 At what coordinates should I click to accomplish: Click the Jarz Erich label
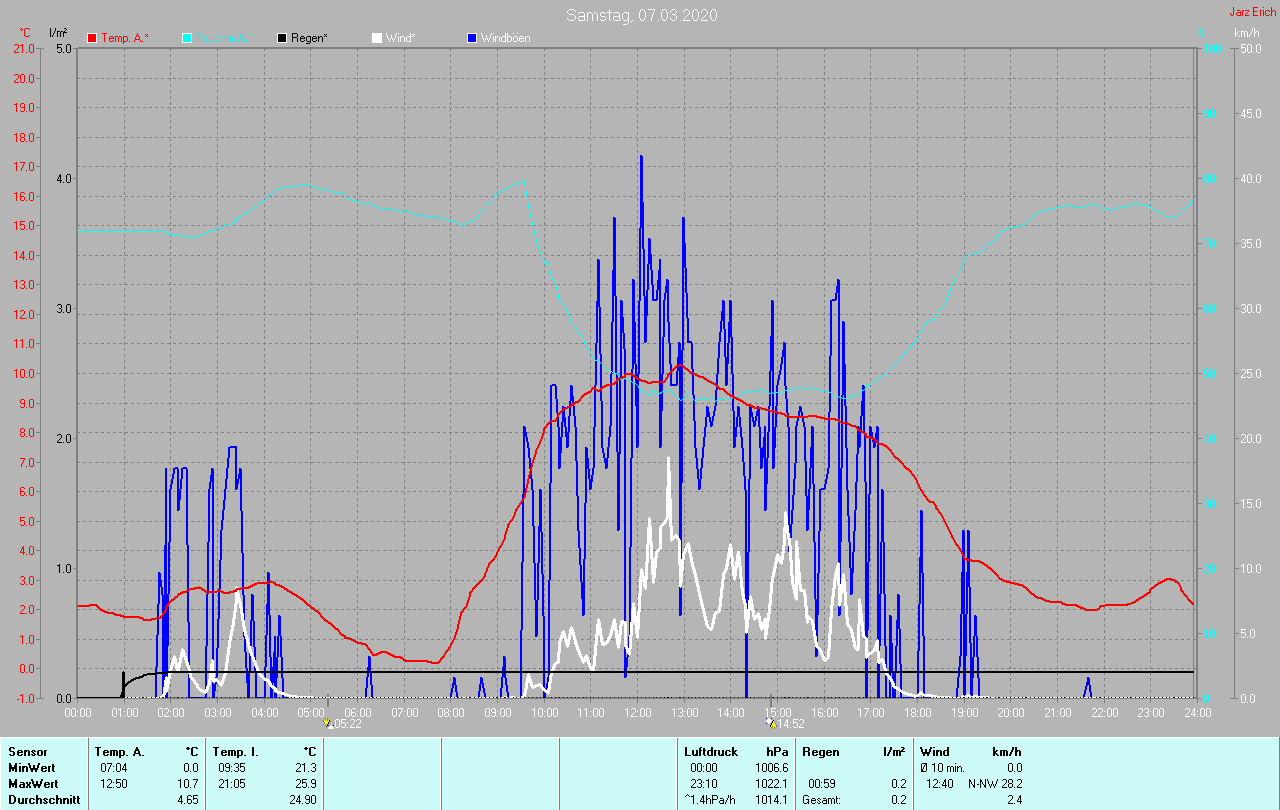1252,12
